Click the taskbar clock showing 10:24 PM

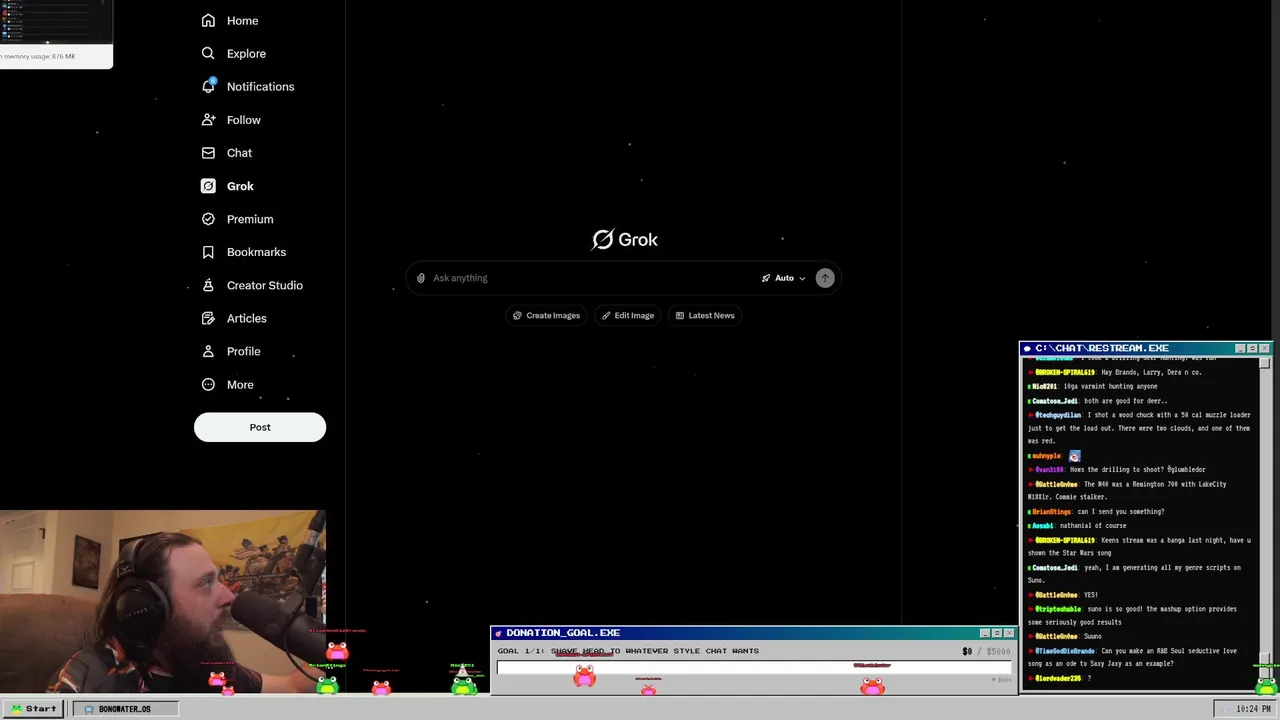pos(1254,708)
